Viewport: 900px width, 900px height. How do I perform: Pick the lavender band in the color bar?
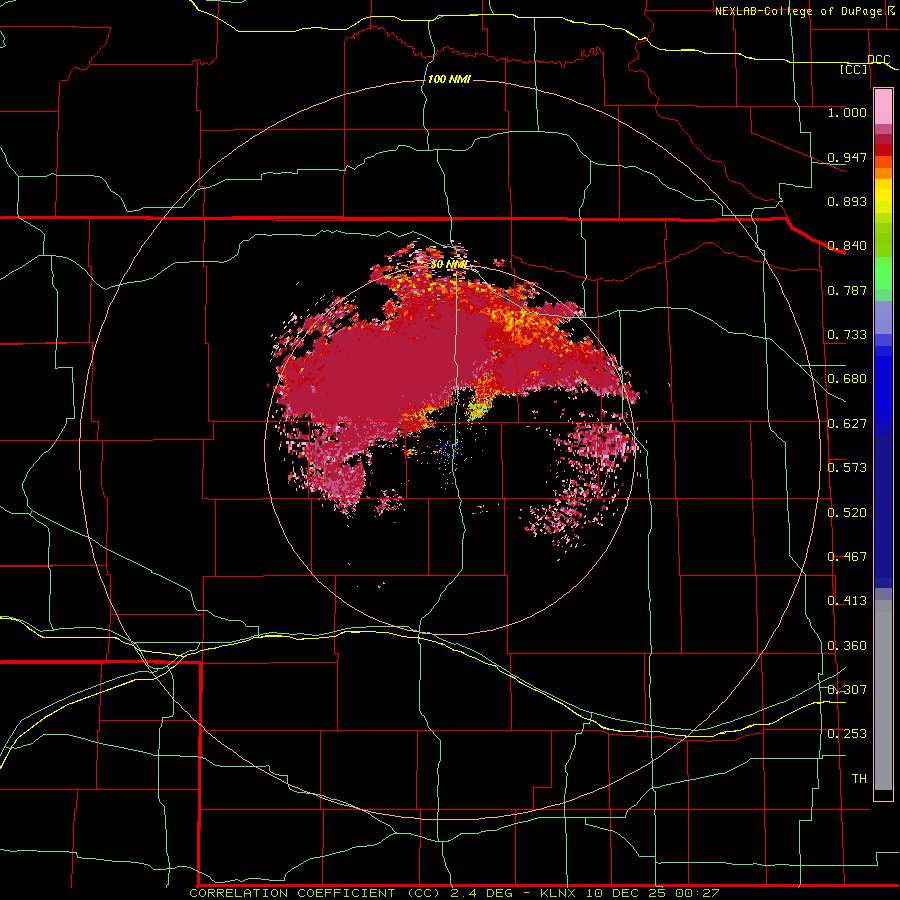click(883, 317)
